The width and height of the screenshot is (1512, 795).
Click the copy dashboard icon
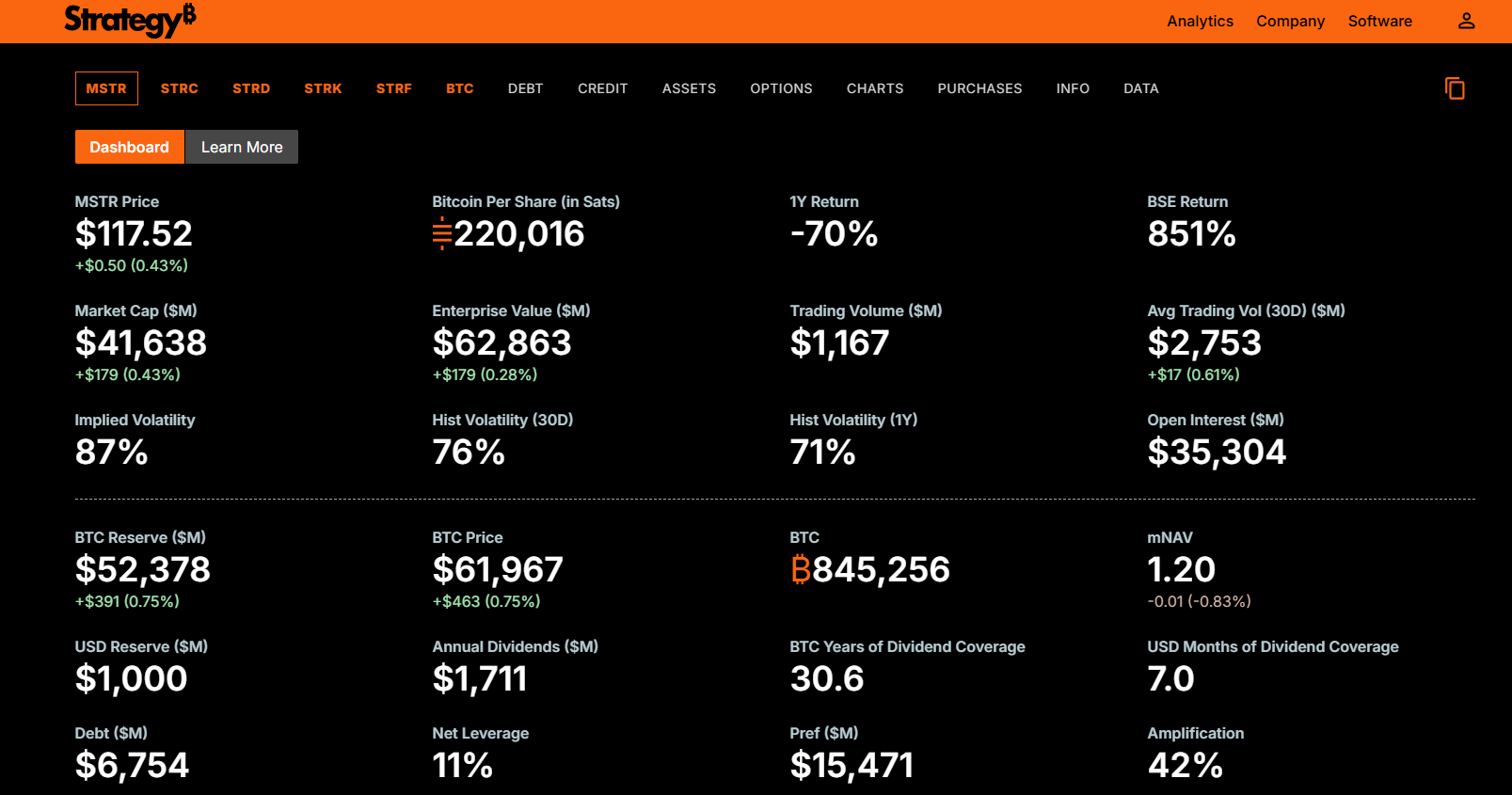(x=1455, y=88)
